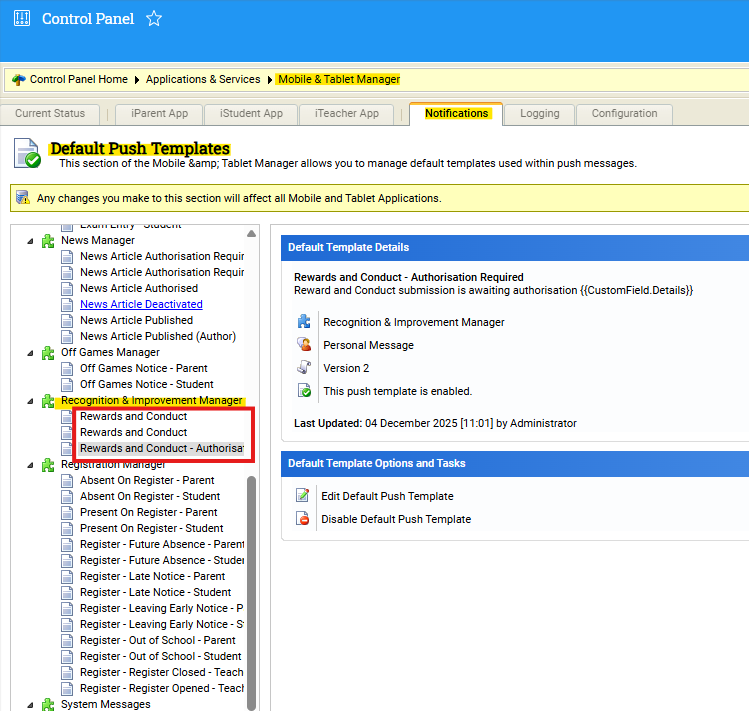
Task: Click the push template enabled status icon
Action: tap(304, 390)
